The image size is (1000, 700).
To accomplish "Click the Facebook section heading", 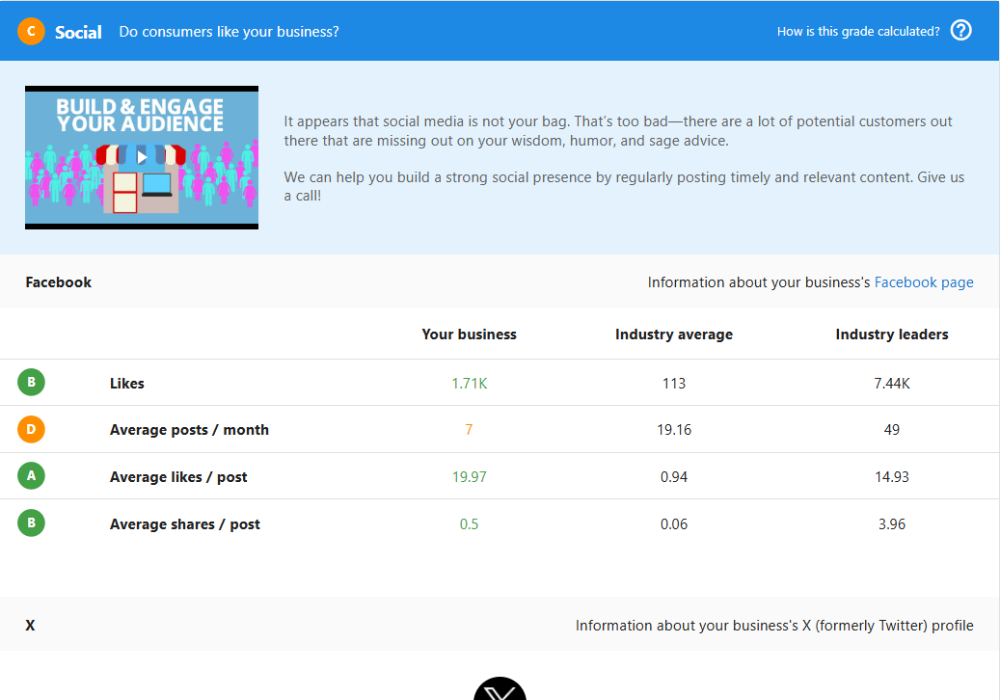I will (58, 282).
